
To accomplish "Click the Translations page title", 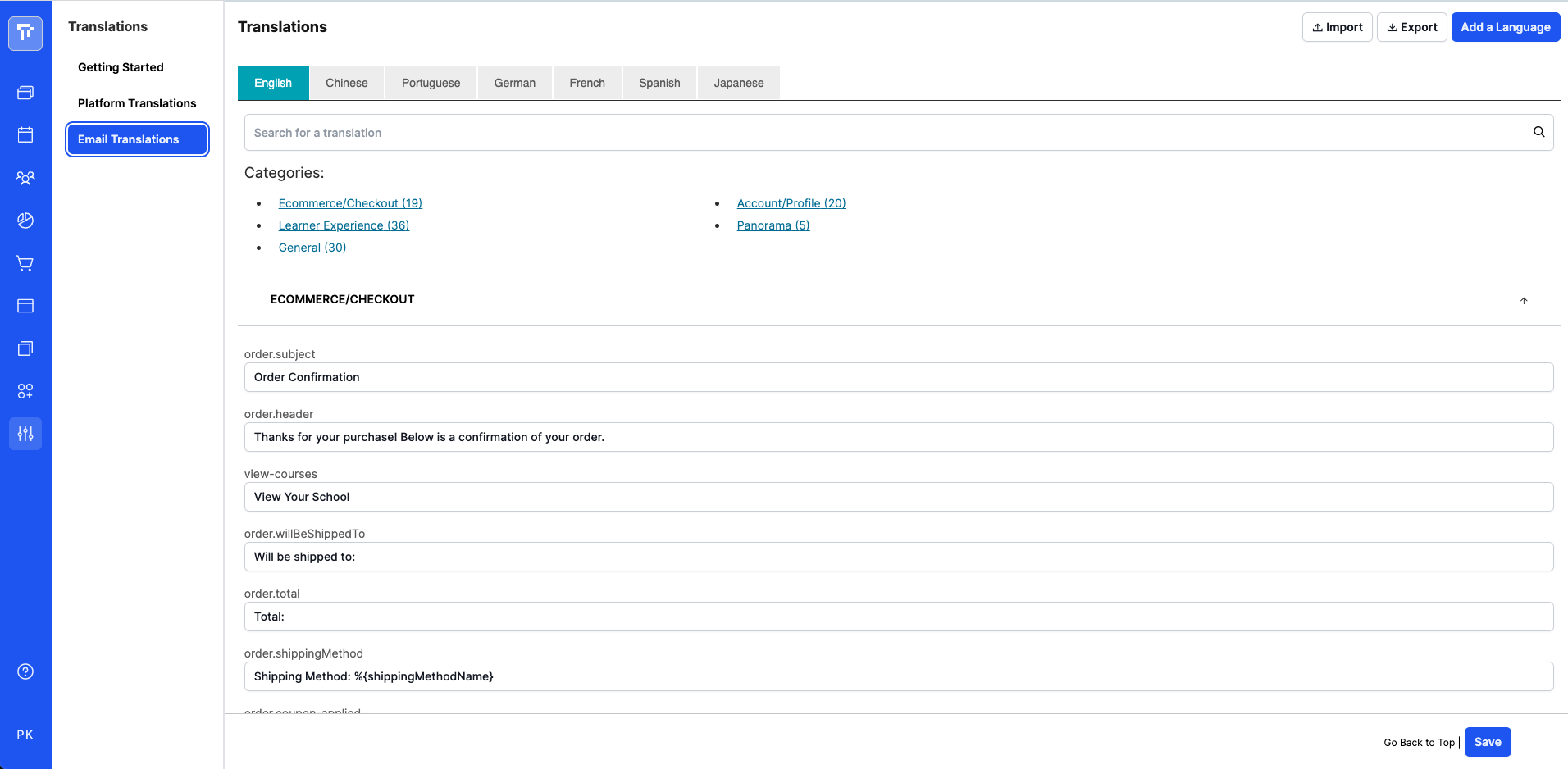I will coord(282,27).
